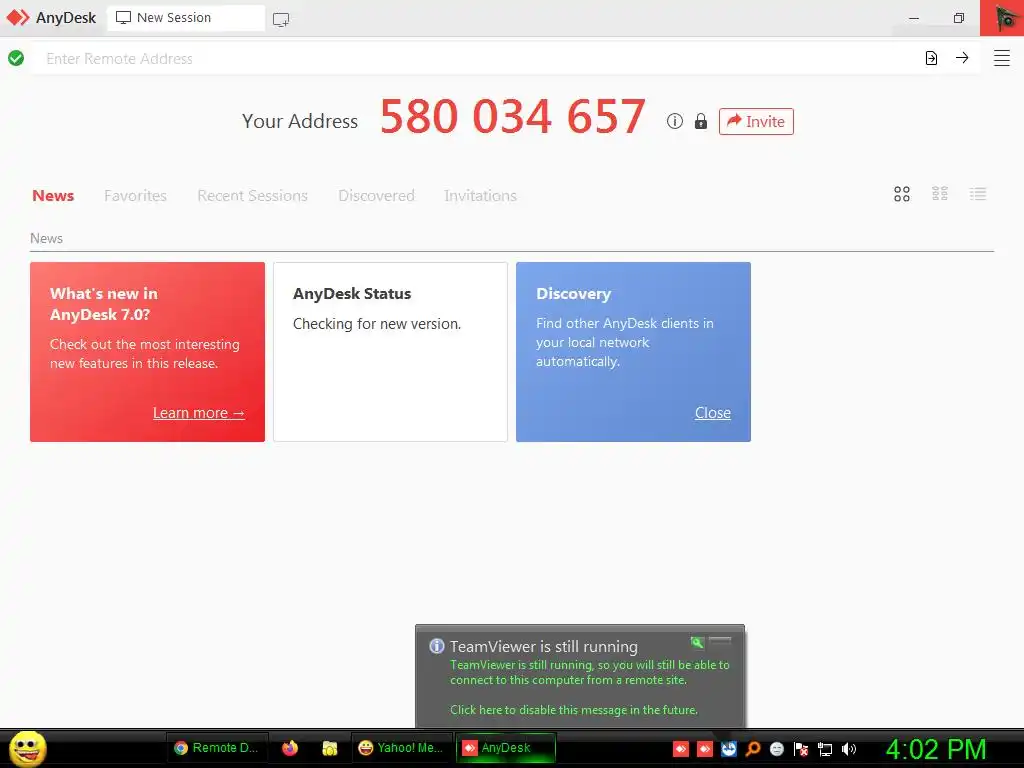The width and height of the screenshot is (1024, 768).
Task: Click the lock icon for unattended access
Action: [x=701, y=121]
